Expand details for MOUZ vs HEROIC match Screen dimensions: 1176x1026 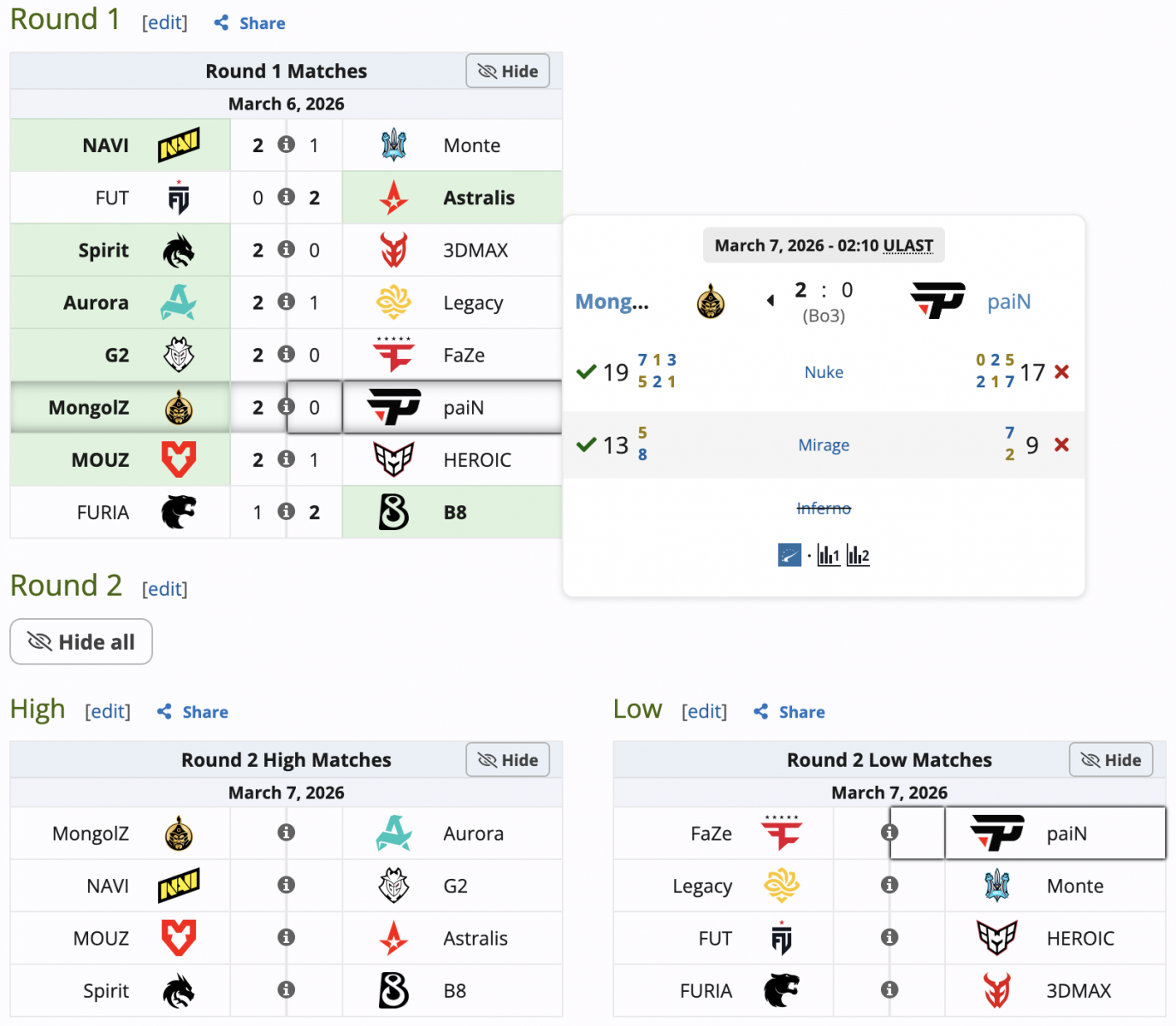coord(287,459)
